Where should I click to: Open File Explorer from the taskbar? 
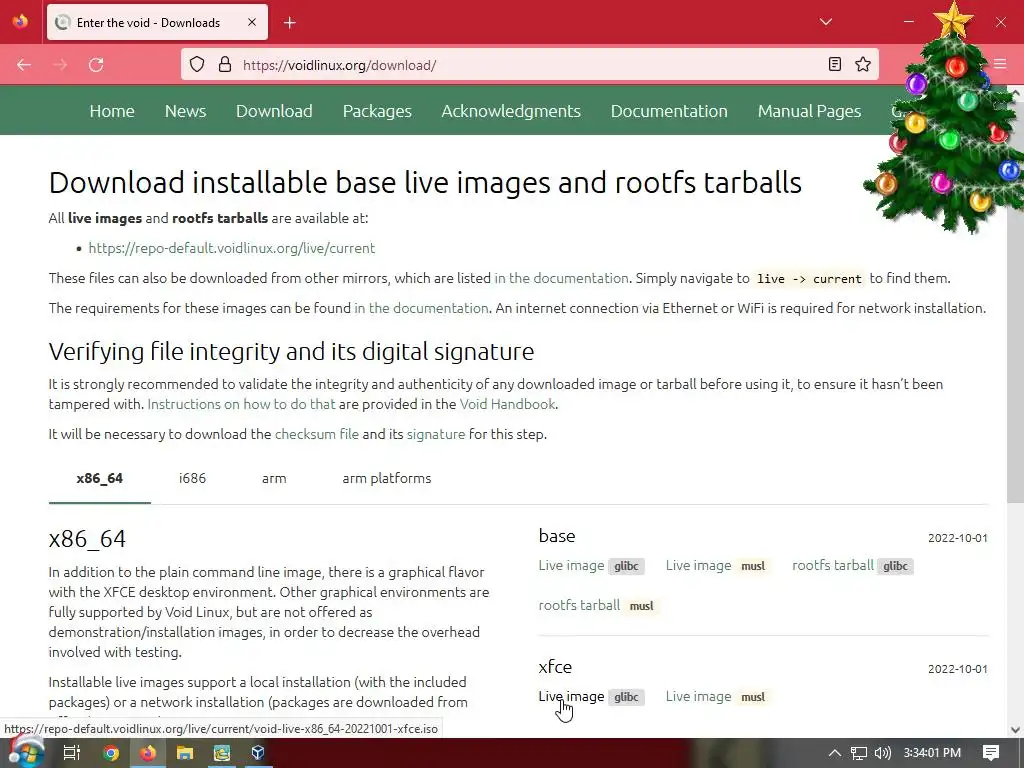(185, 753)
